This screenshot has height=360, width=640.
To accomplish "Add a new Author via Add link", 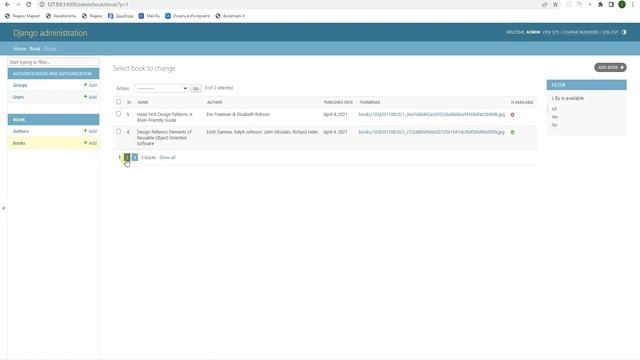I will (90, 131).
